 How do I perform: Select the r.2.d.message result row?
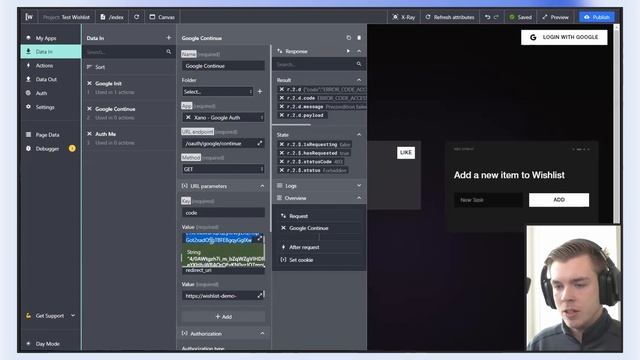322,107
